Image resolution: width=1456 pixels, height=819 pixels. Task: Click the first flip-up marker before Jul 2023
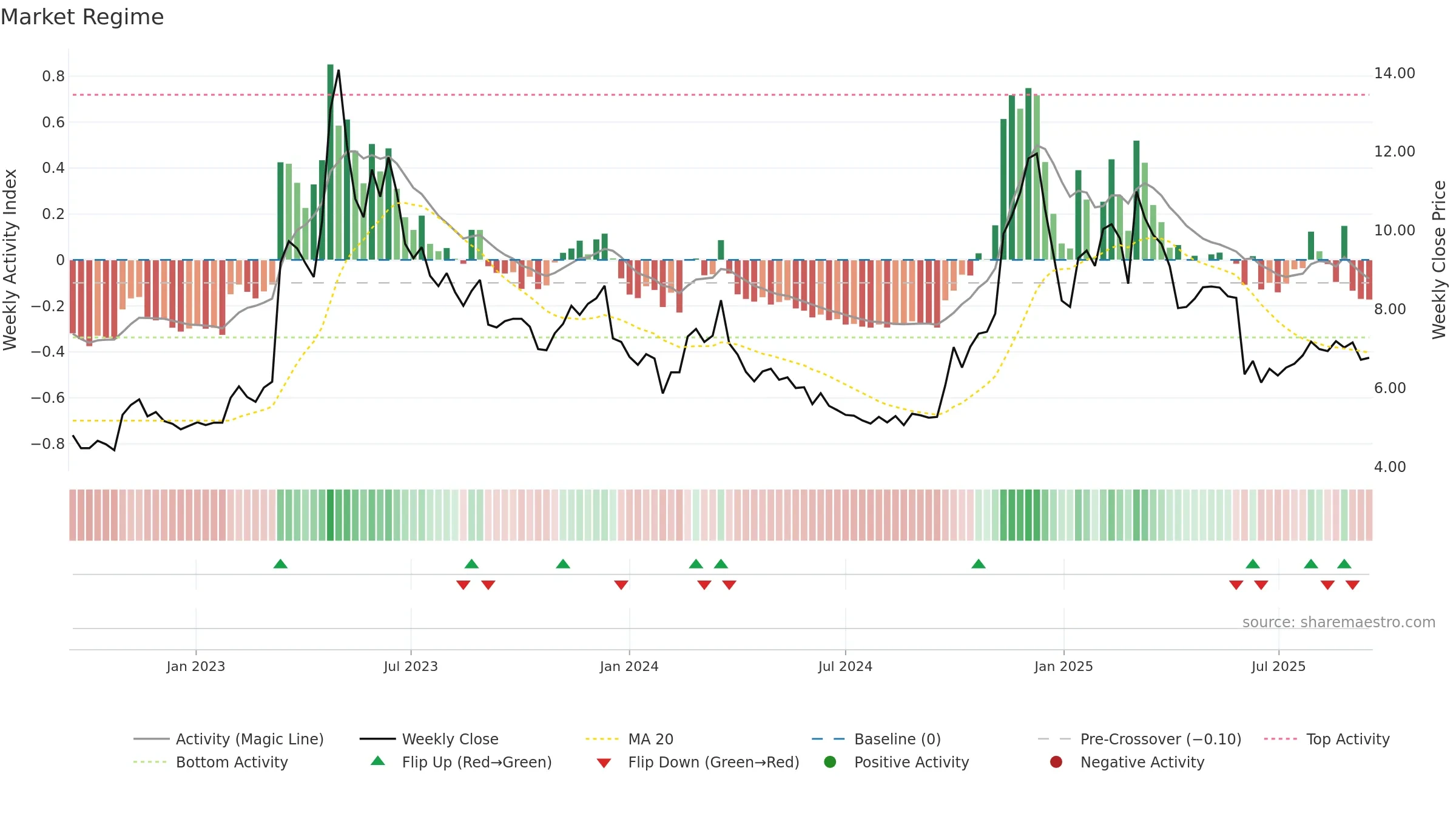tap(280, 564)
